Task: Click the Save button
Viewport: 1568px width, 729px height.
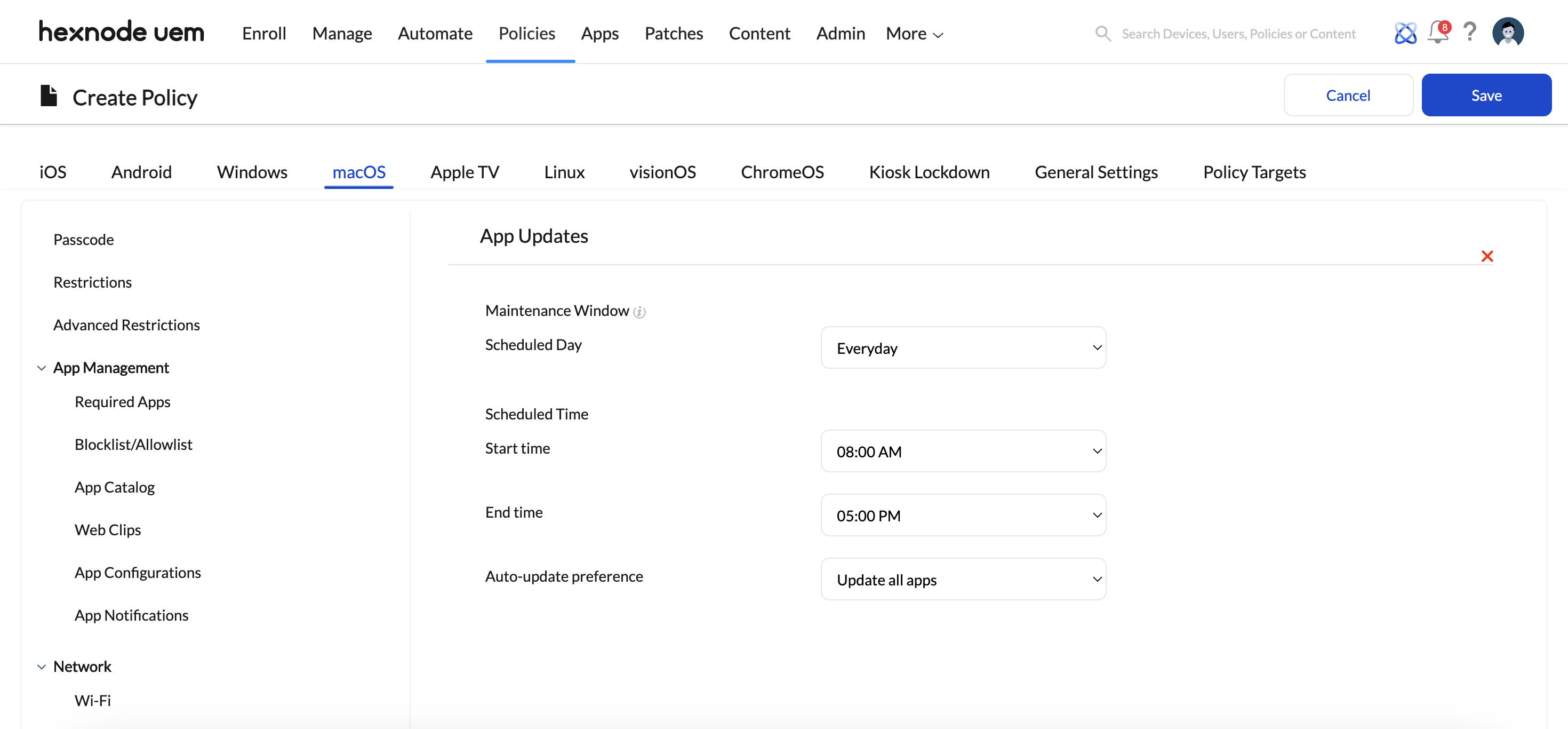Action: [x=1486, y=95]
